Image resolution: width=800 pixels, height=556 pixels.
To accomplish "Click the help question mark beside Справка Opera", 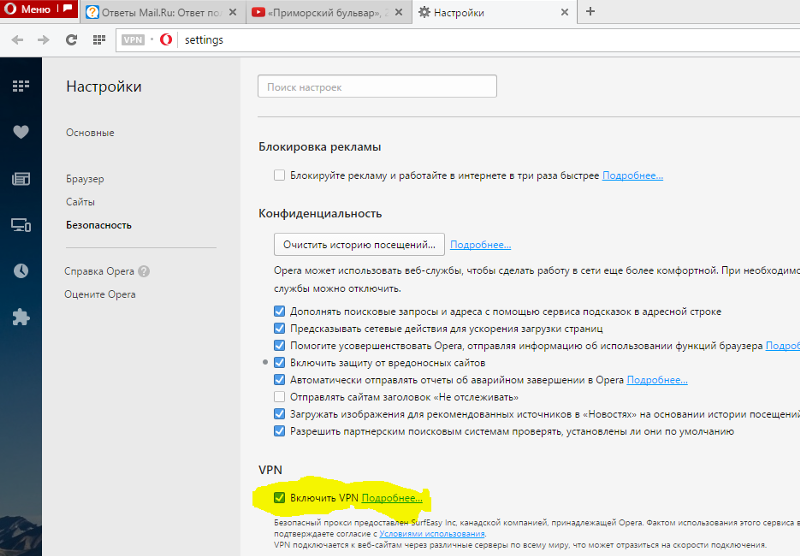I will click(144, 271).
